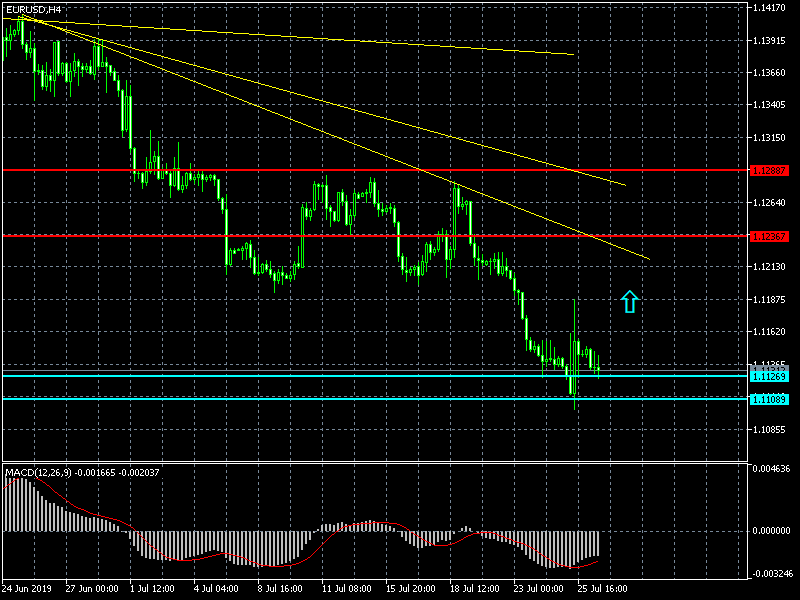Click the -0.003246 MACD scale label
The height and width of the screenshot is (600, 800).
point(772,574)
